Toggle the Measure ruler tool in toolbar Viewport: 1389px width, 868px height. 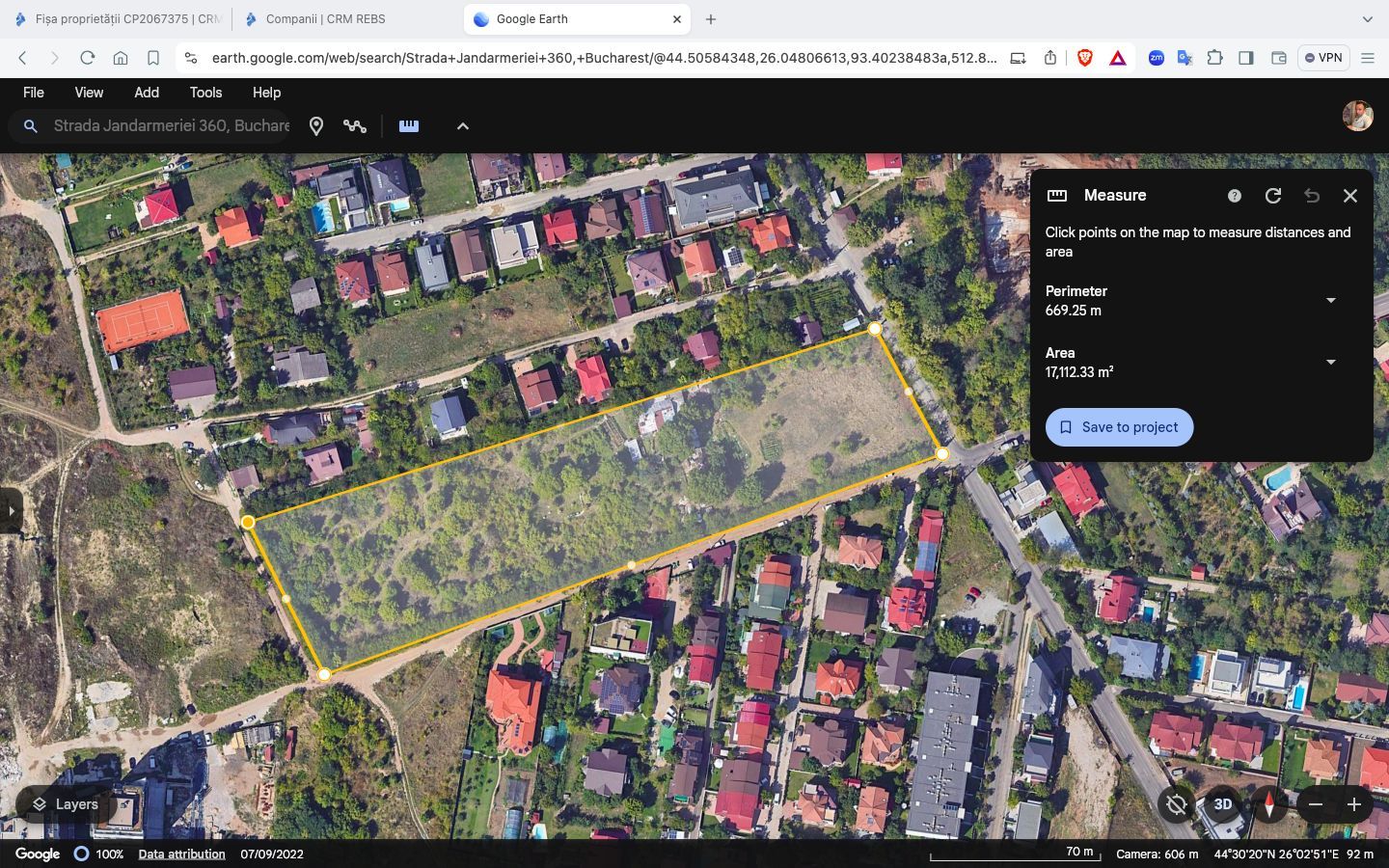(x=409, y=125)
